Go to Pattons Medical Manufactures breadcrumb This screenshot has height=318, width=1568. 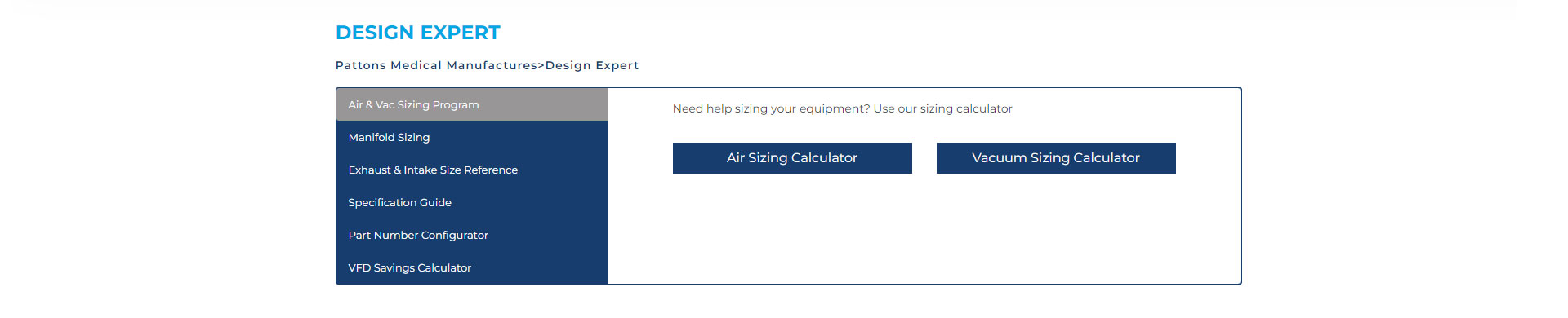click(436, 65)
